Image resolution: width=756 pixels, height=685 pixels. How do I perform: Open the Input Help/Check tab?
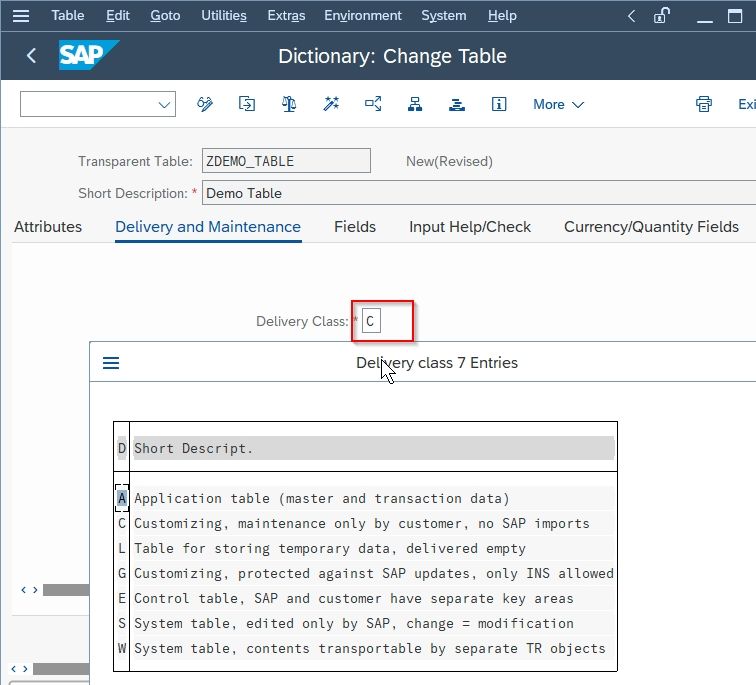pos(470,227)
